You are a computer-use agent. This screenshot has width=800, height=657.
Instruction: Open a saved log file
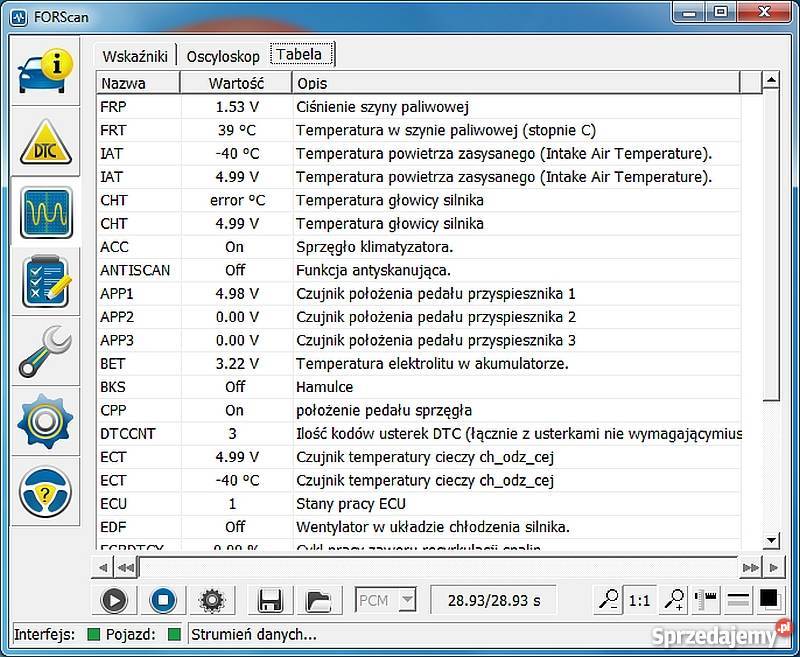pos(318,600)
